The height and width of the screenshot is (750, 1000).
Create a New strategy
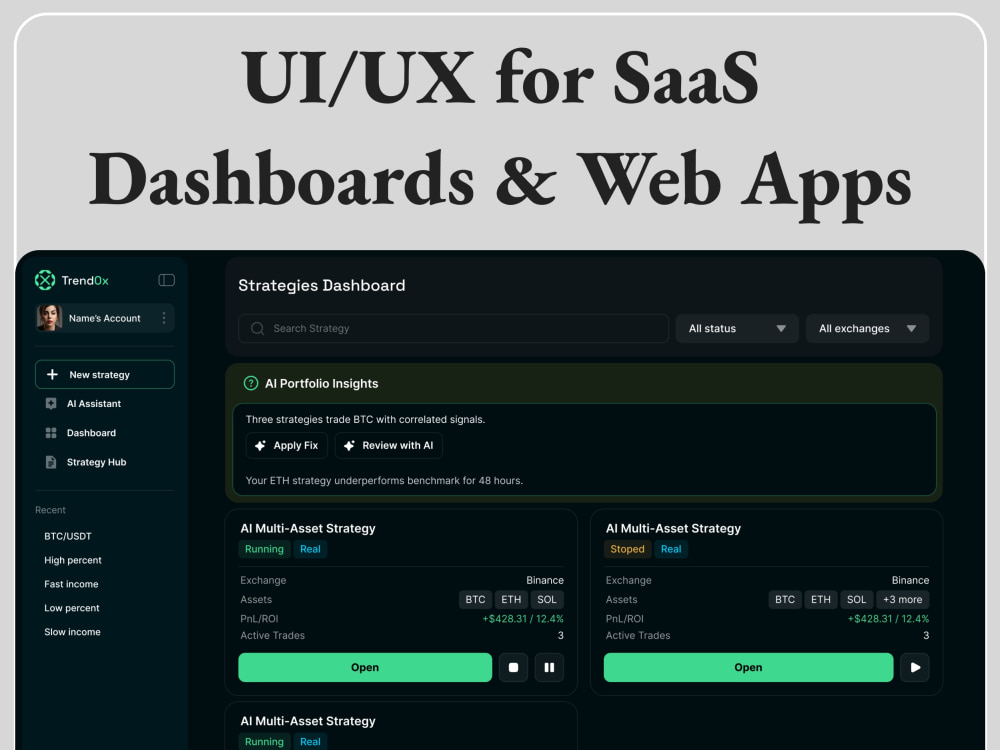[x=105, y=374]
